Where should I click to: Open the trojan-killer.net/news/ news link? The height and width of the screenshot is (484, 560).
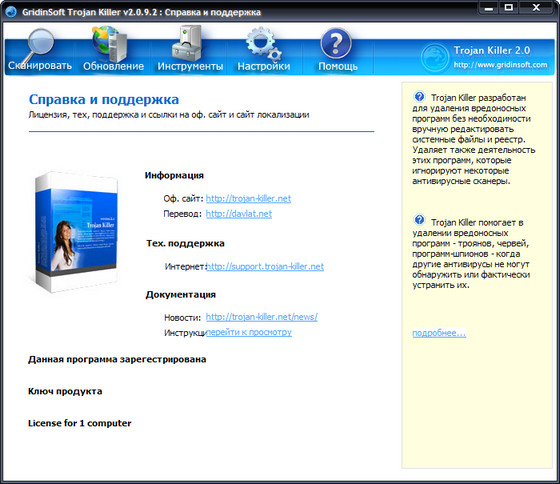coord(261,317)
